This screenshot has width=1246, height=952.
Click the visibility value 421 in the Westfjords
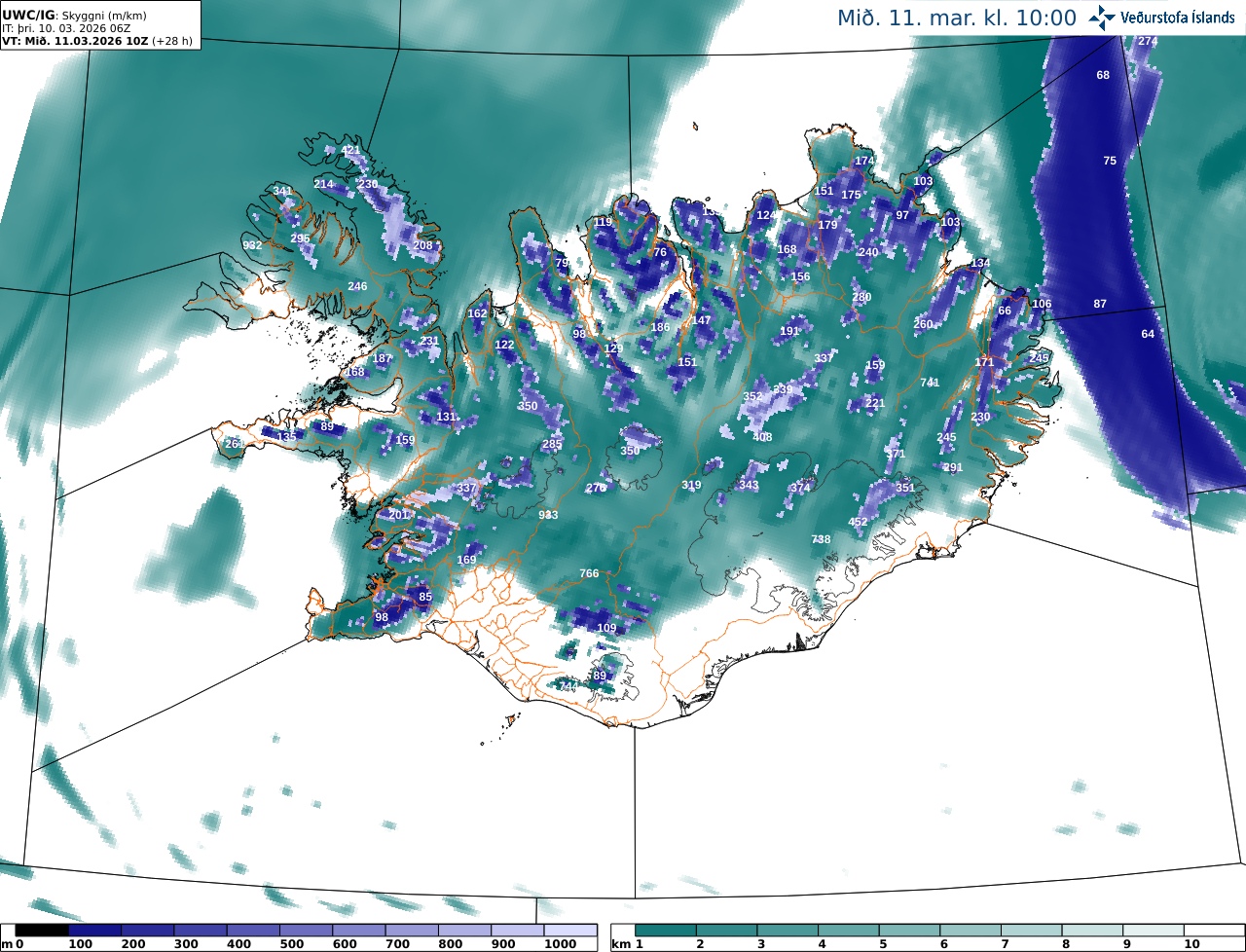point(350,151)
